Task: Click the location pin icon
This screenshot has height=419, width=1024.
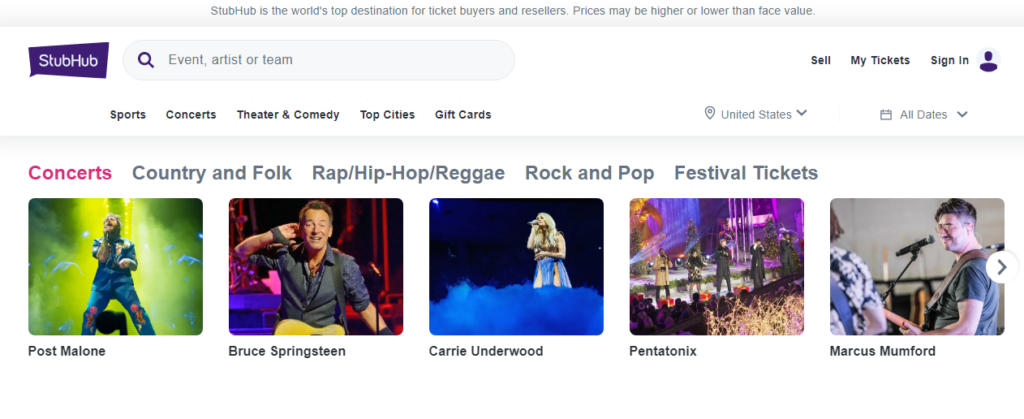Action: pos(710,114)
